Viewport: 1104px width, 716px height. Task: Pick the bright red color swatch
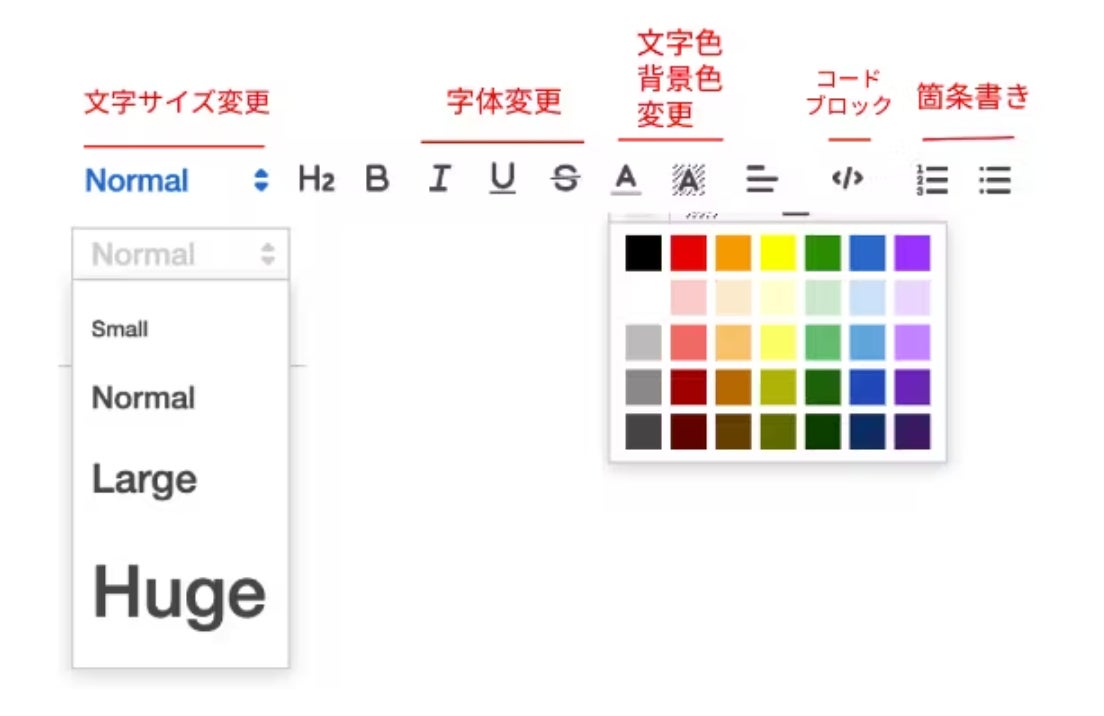[688, 253]
